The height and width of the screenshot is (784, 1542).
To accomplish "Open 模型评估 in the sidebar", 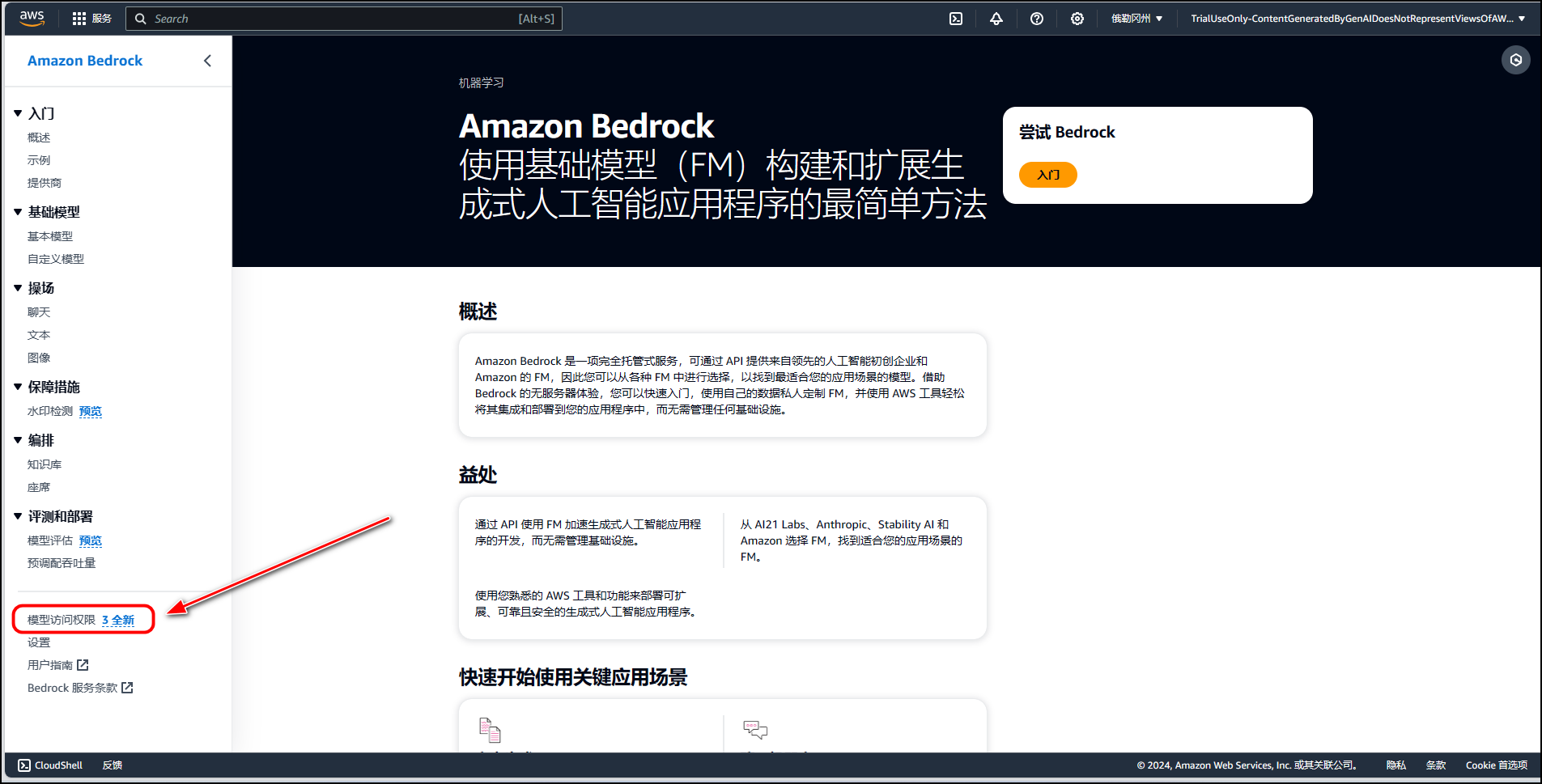I will [50, 540].
